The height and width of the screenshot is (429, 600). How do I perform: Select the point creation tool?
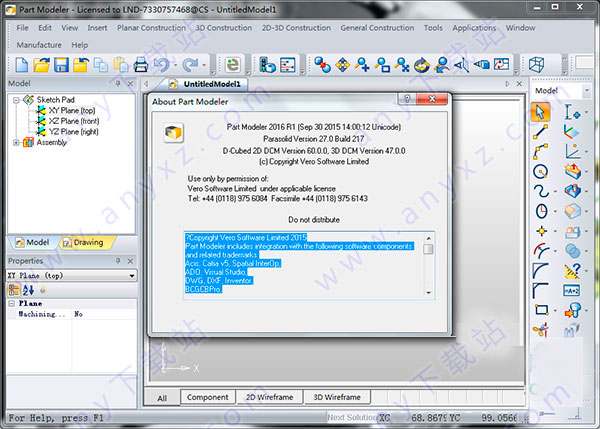tap(541, 231)
